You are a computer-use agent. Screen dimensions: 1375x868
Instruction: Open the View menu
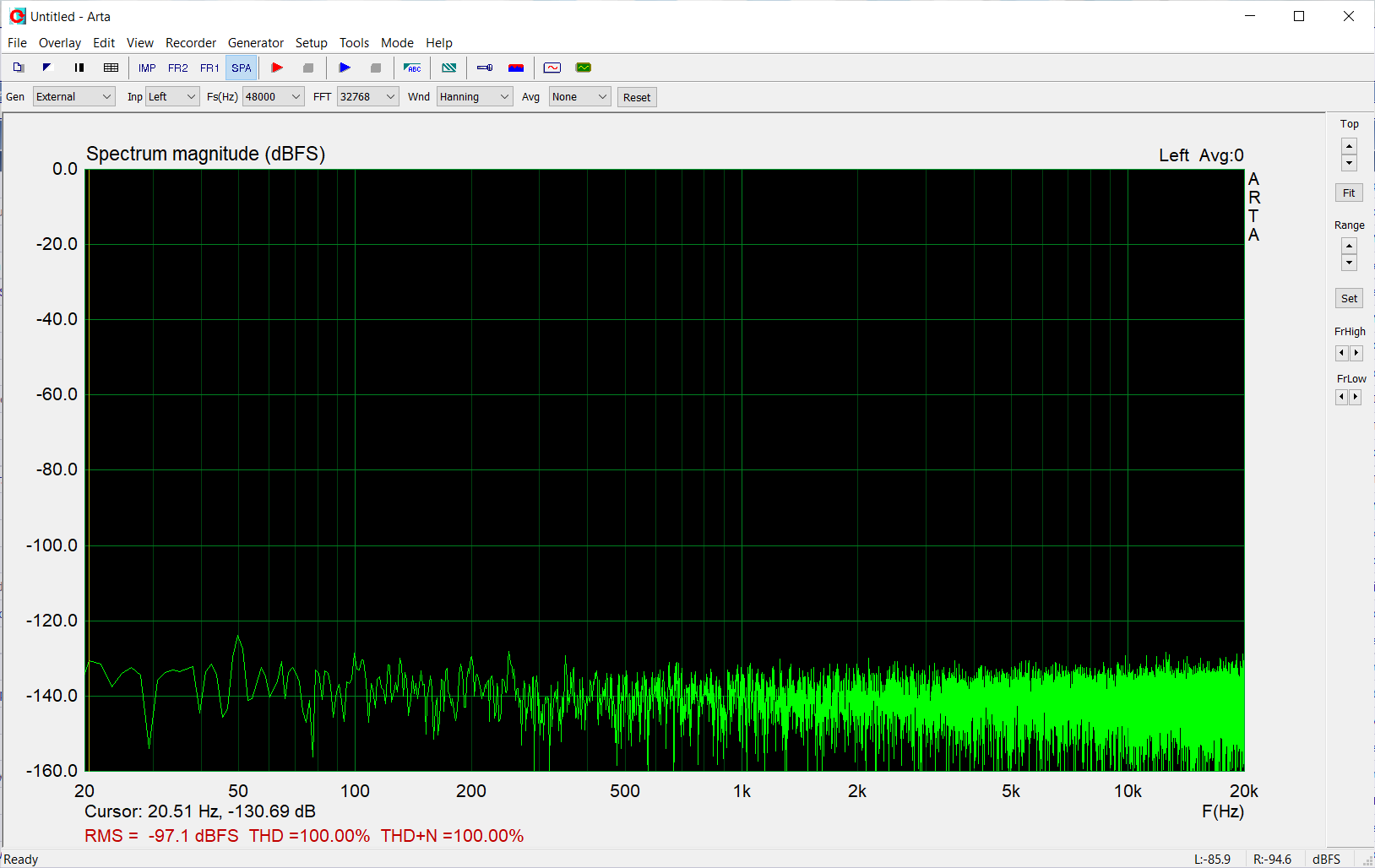(140, 43)
